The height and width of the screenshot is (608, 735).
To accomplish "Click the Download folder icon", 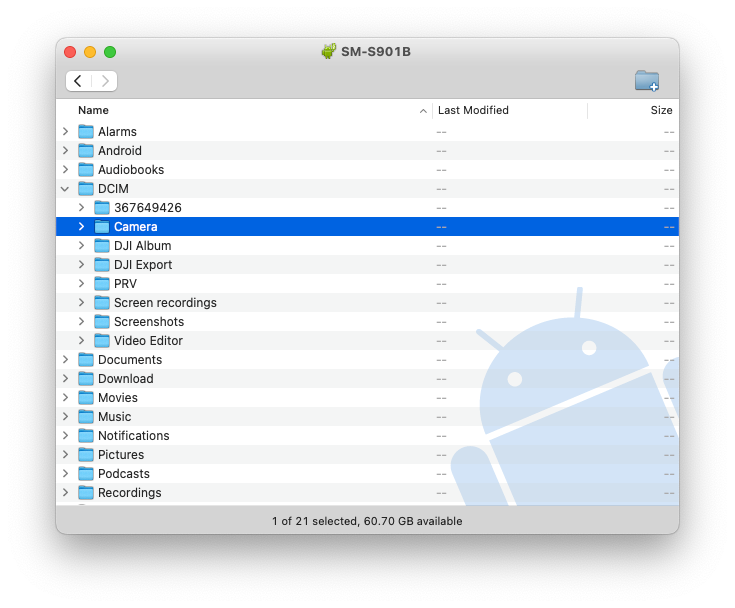I will 86,378.
